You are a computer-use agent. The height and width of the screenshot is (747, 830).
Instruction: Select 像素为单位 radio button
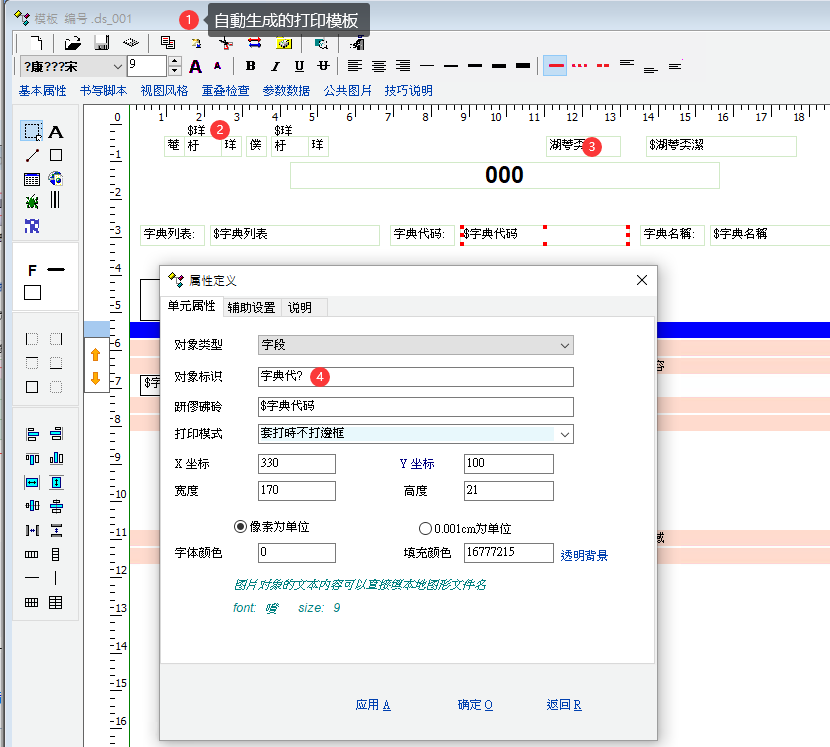pyautogui.click(x=240, y=527)
